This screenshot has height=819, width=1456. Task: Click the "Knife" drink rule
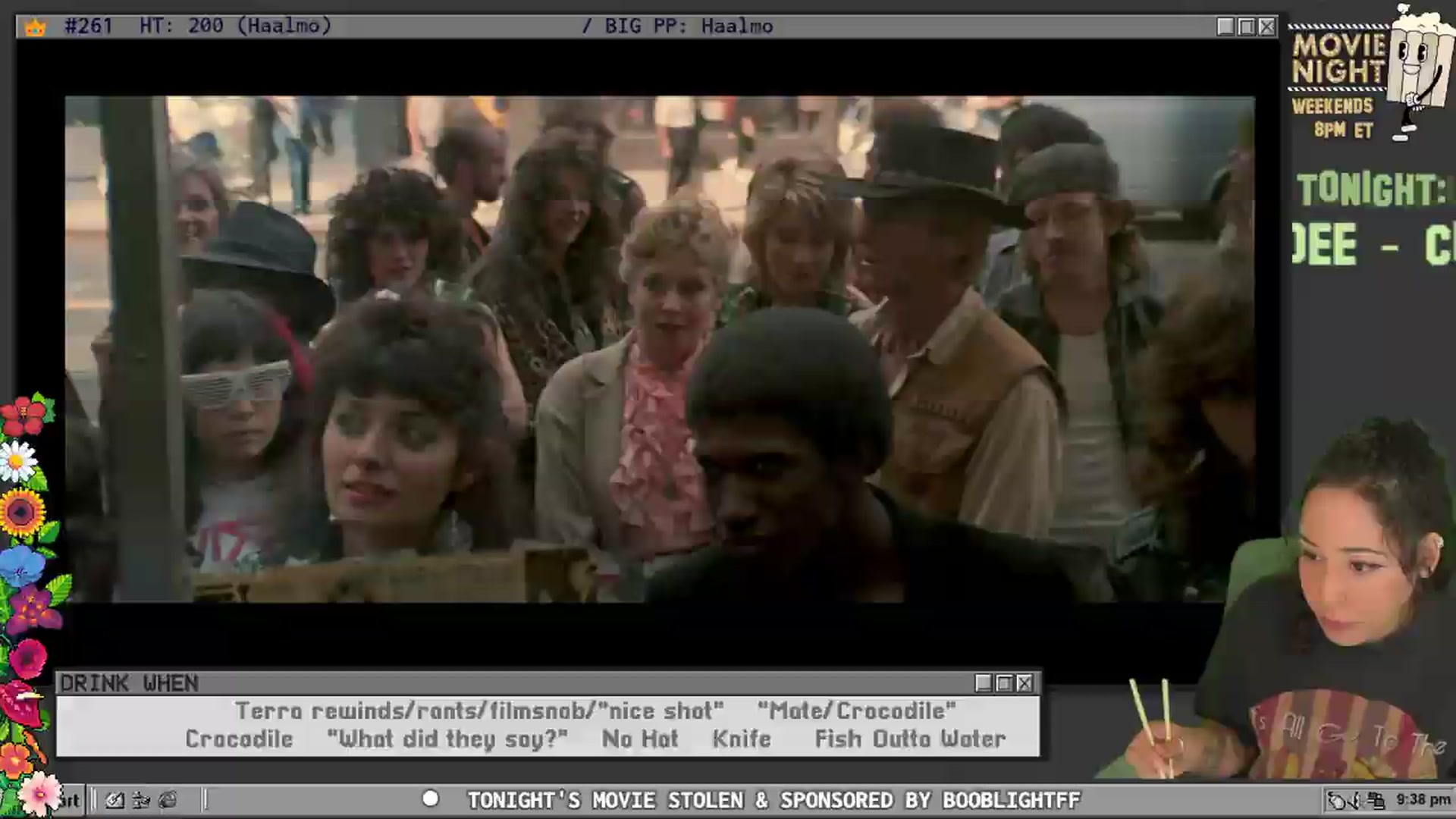742,739
